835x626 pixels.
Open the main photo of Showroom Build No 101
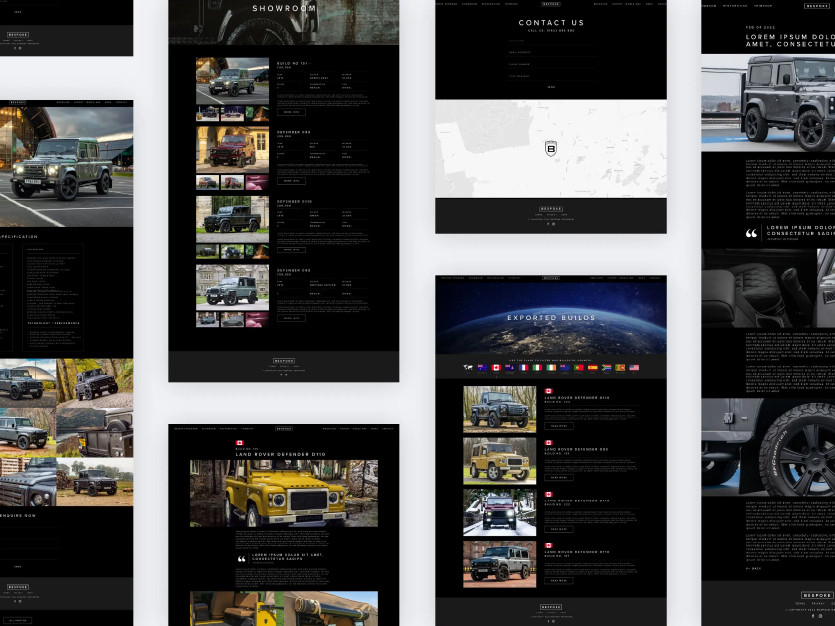pos(232,81)
